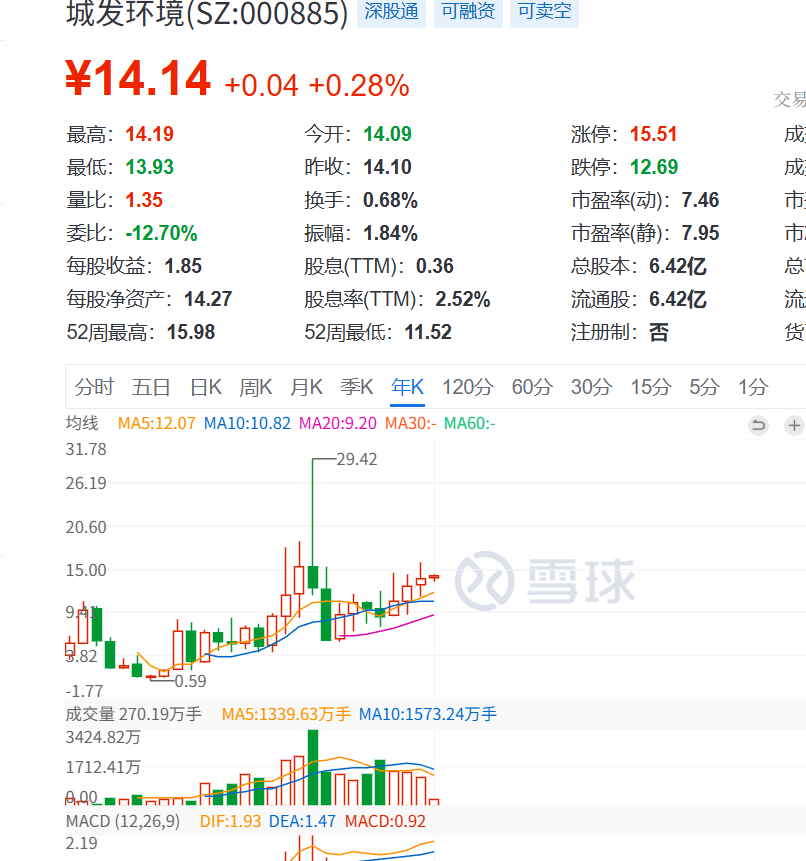Click the 深股通 tag
This screenshot has width=806, height=861.
[391, 10]
